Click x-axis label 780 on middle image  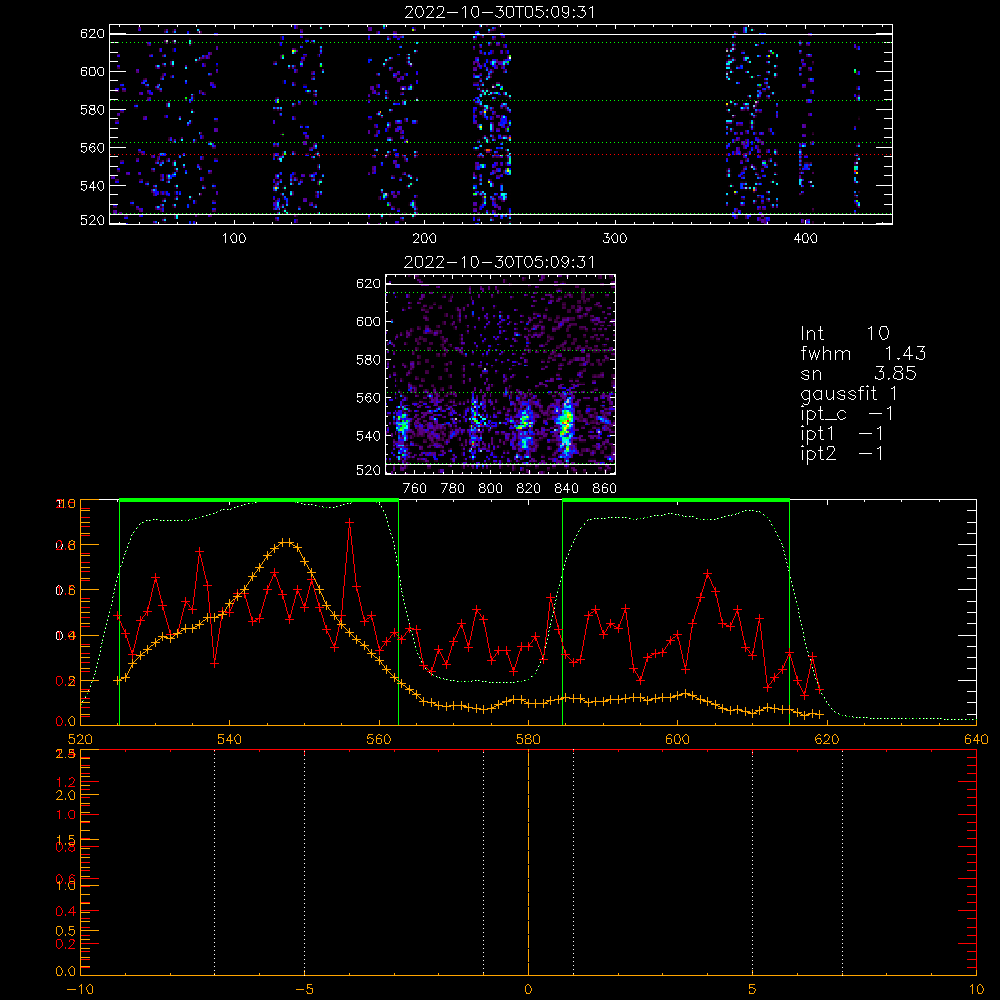click(x=453, y=489)
